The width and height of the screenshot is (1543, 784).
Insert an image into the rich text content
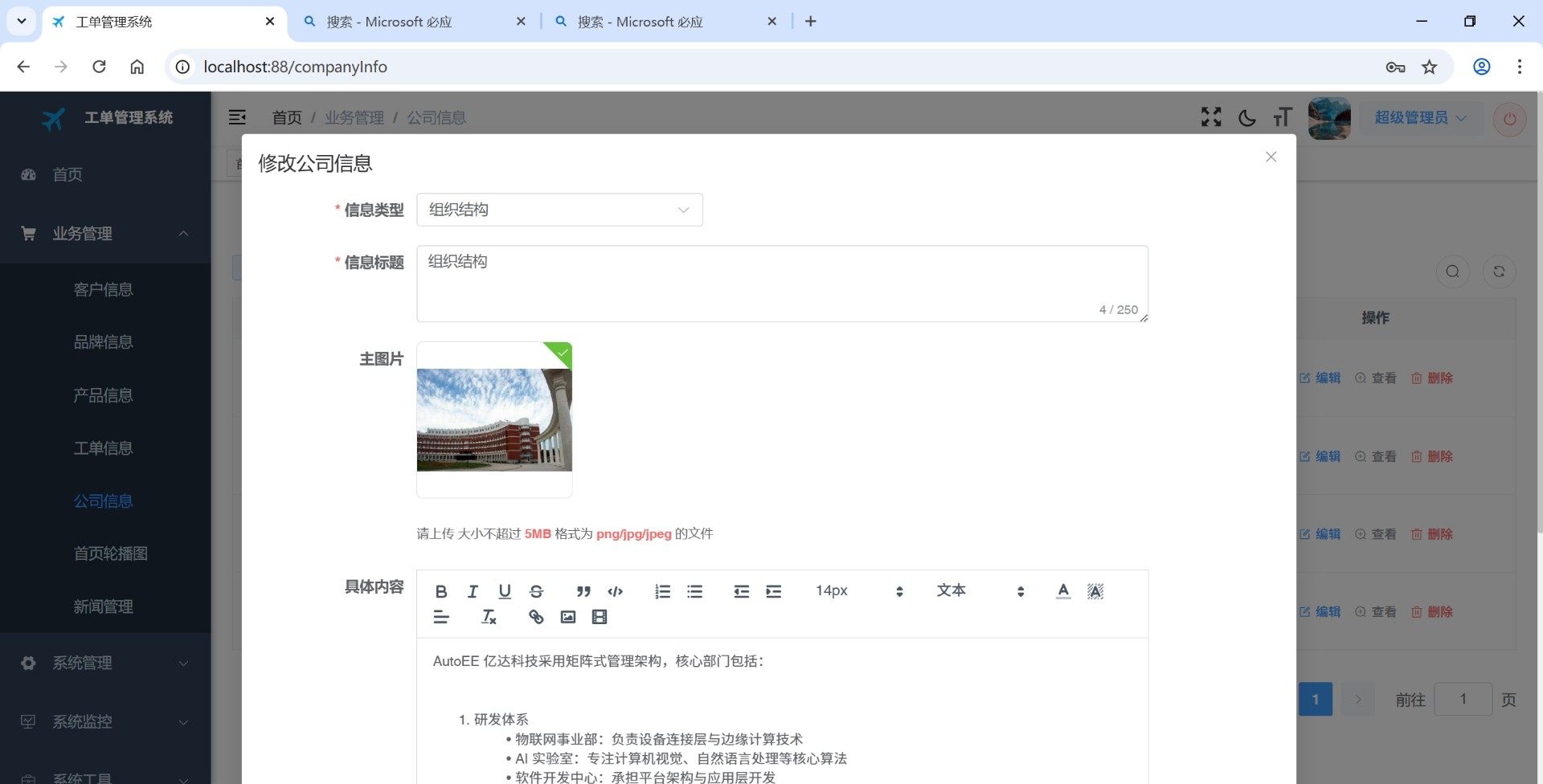click(x=568, y=617)
